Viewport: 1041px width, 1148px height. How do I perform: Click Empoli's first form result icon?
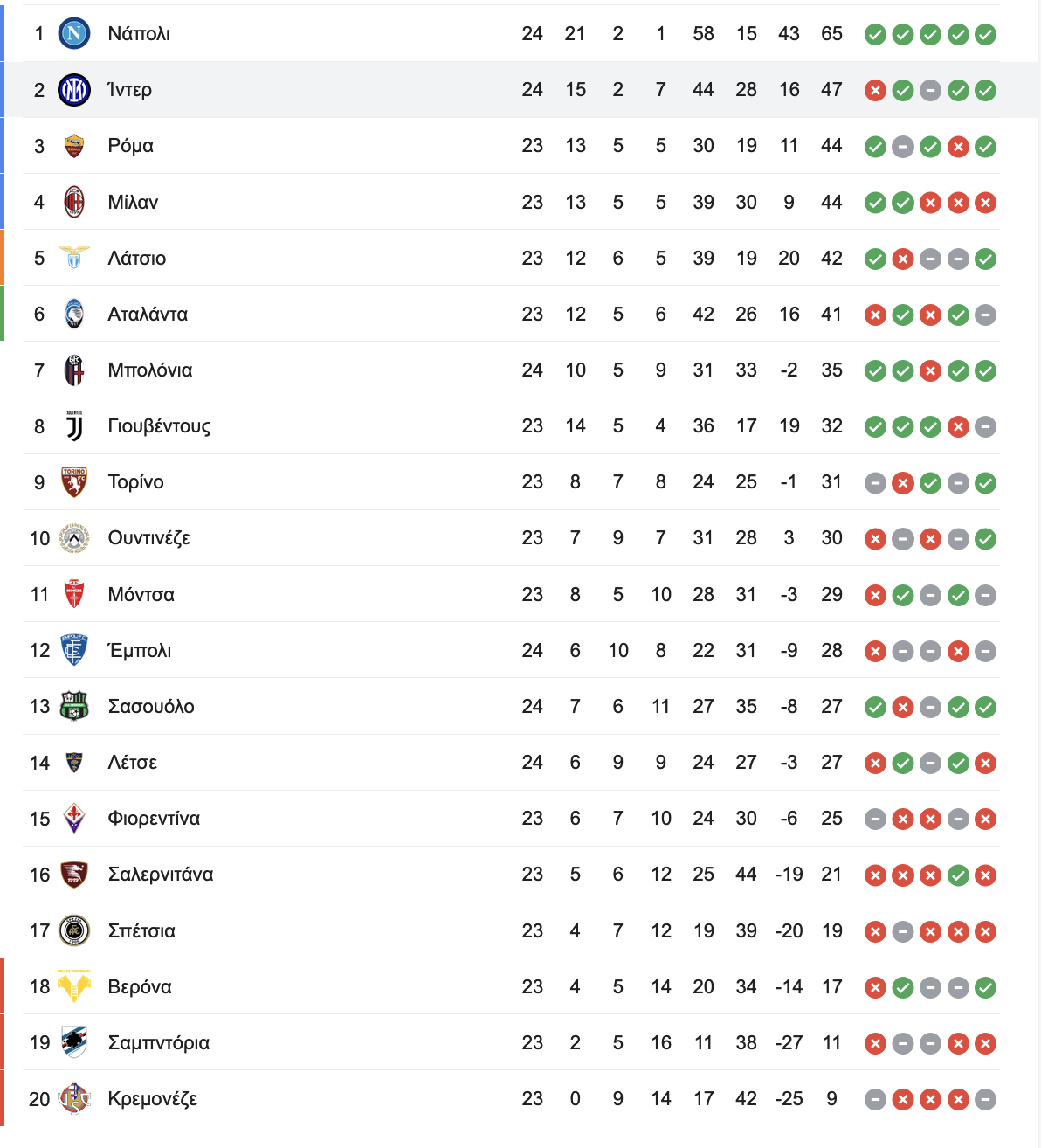click(875, 651)
